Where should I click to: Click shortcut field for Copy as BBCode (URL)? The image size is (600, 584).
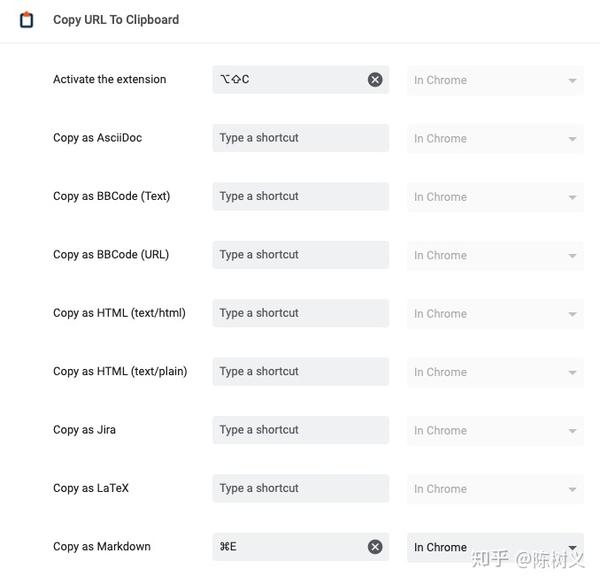pyautogui.click(x=301, y=254)
